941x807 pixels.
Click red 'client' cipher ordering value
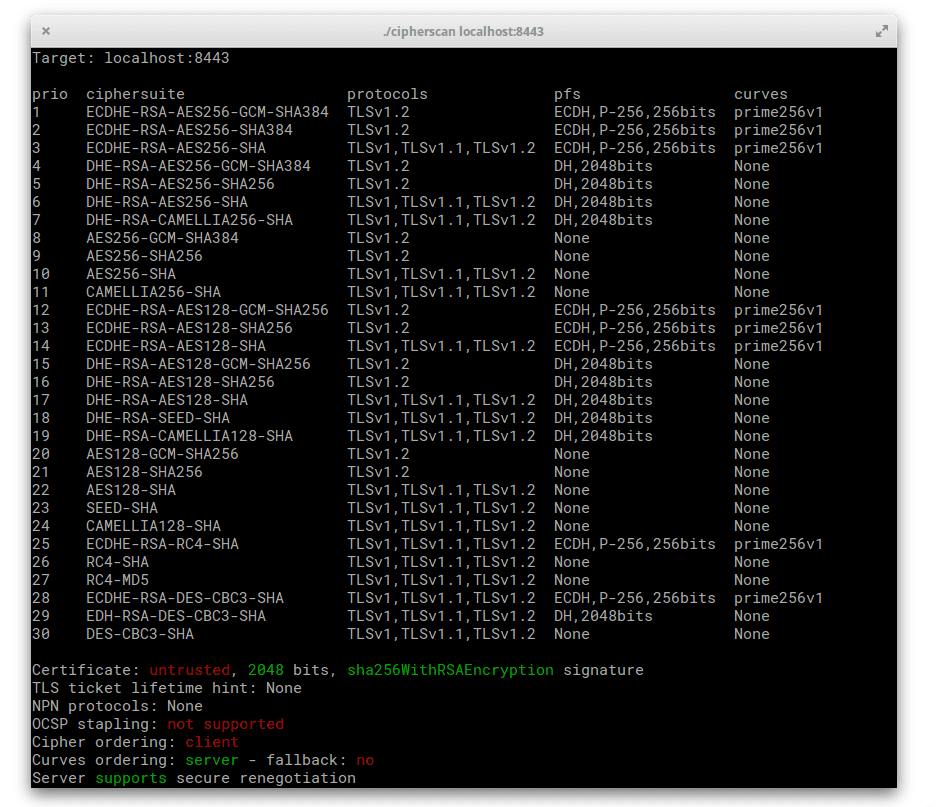(212, 742)
